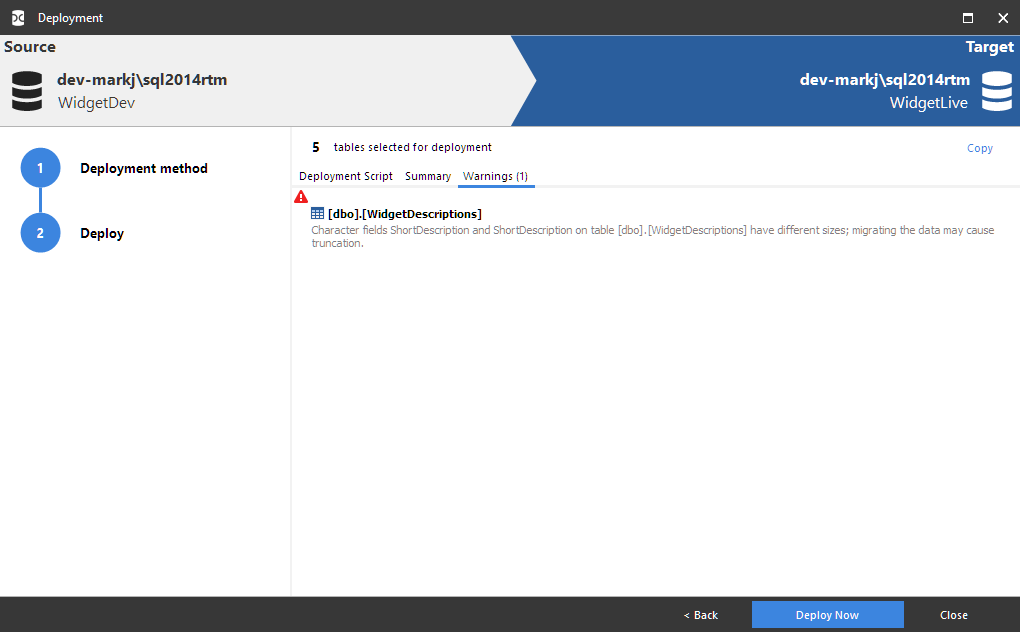Click the red warning triangle icon

301,197
